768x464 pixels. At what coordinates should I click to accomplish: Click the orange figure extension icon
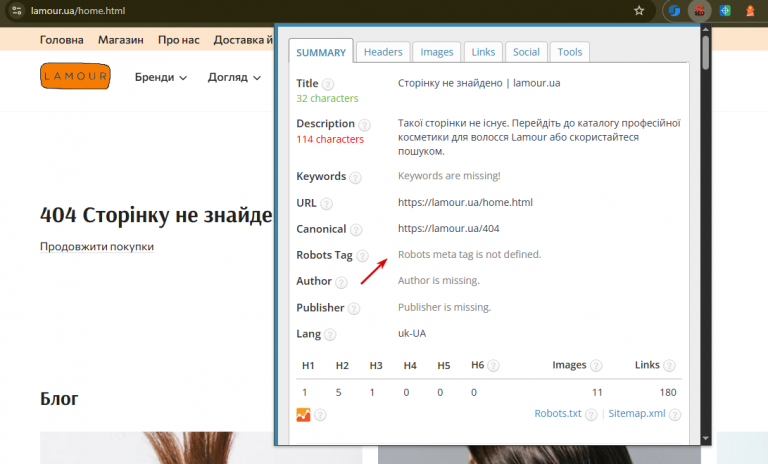click(750, 10)
